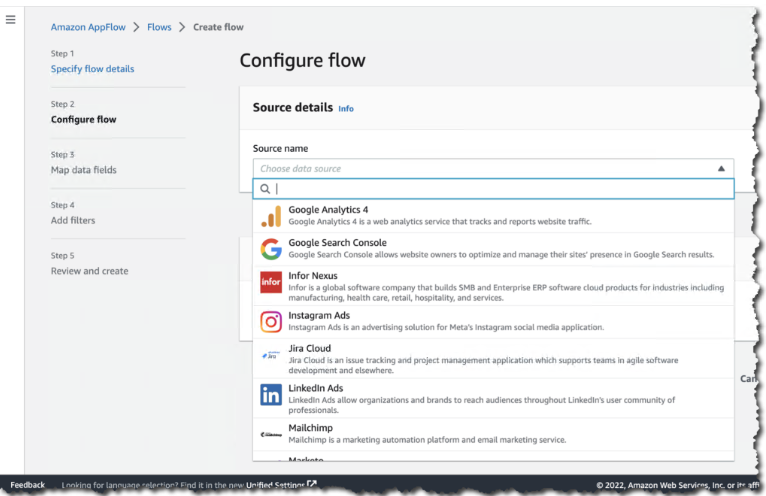Open the Source details Info link
The width and height of the screenshot is (766, 496).
coord(345,109)
